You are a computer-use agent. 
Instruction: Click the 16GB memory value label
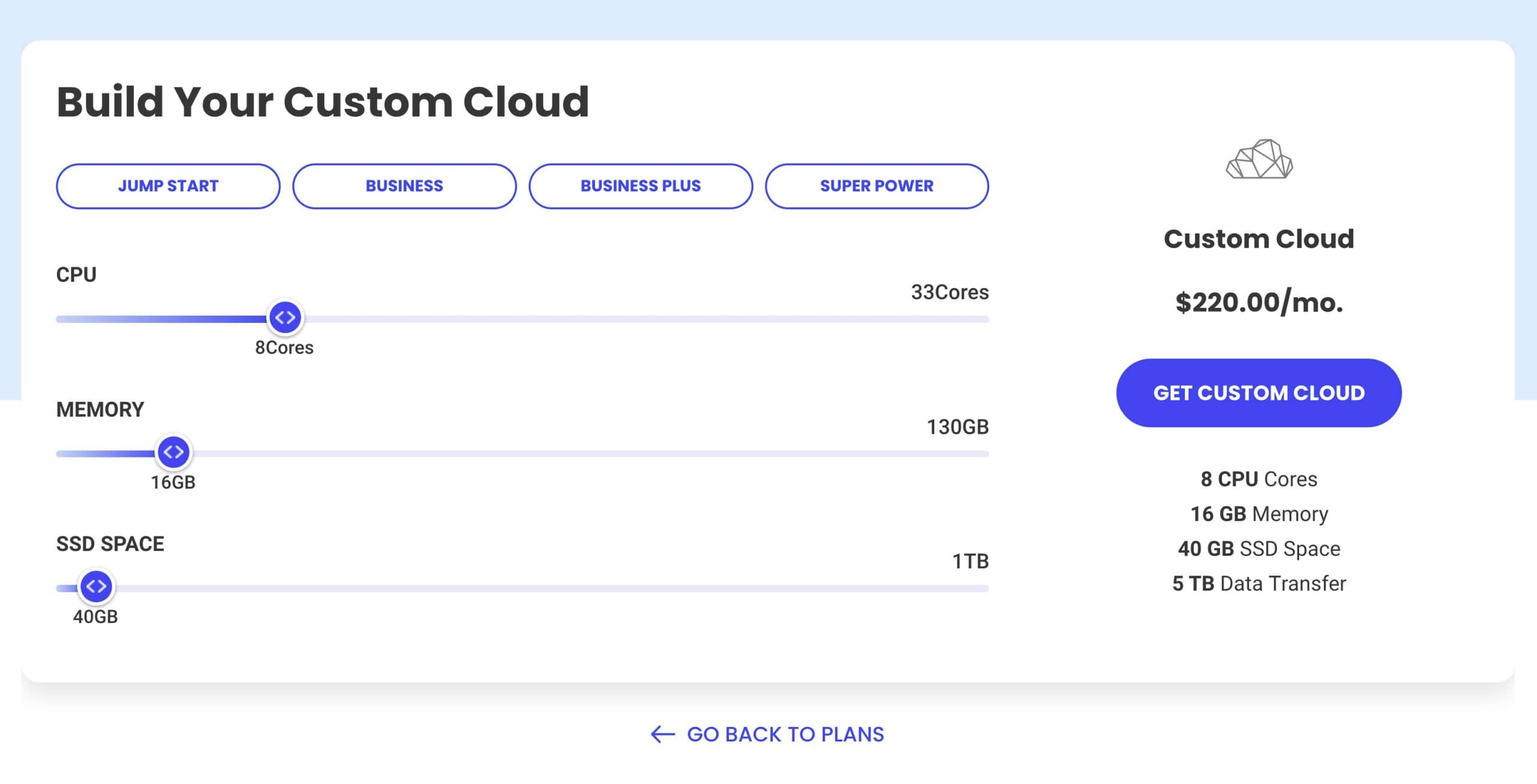point(173,481)
